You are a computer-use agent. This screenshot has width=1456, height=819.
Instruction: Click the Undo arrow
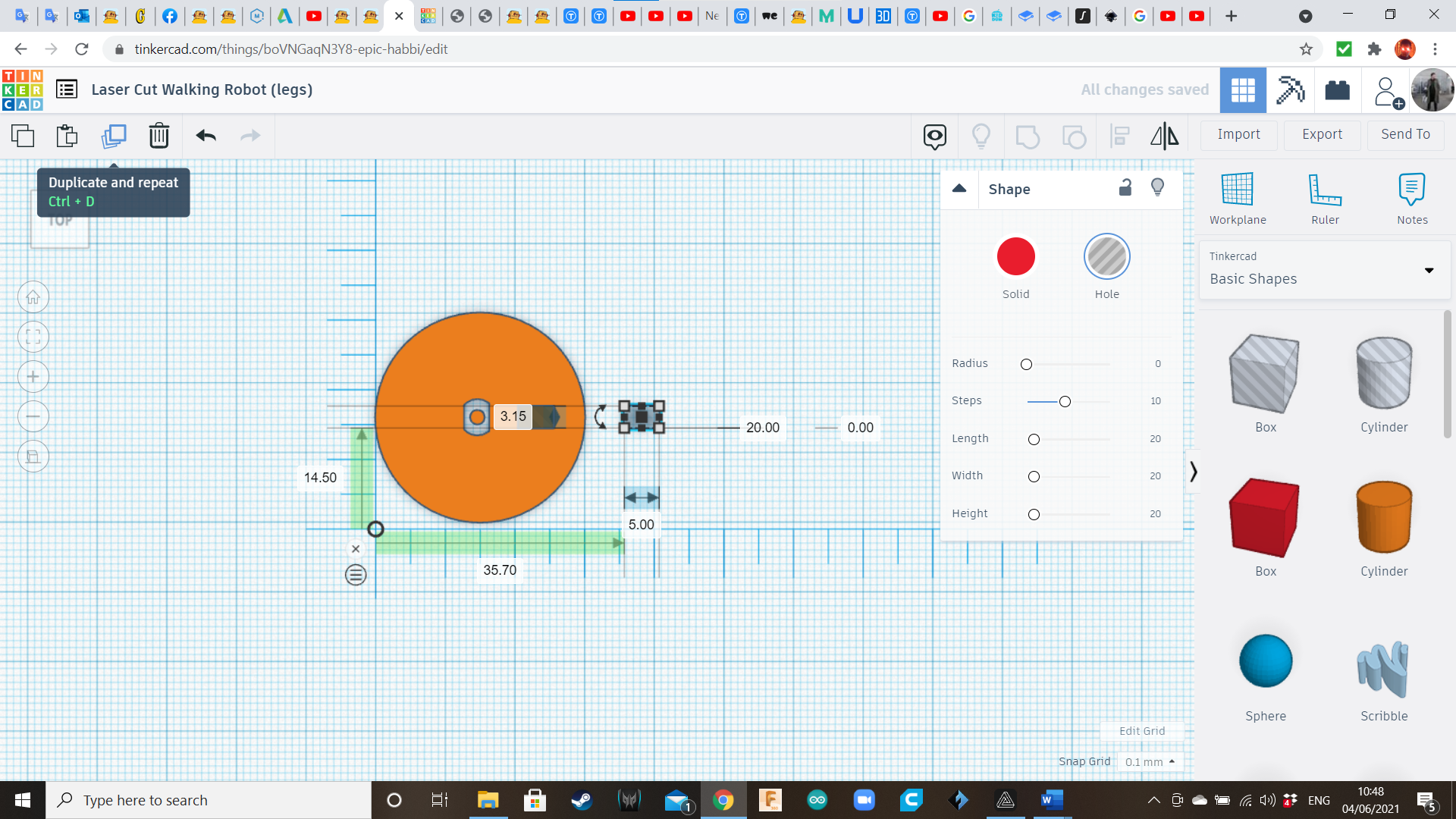[x=205, y=136]
